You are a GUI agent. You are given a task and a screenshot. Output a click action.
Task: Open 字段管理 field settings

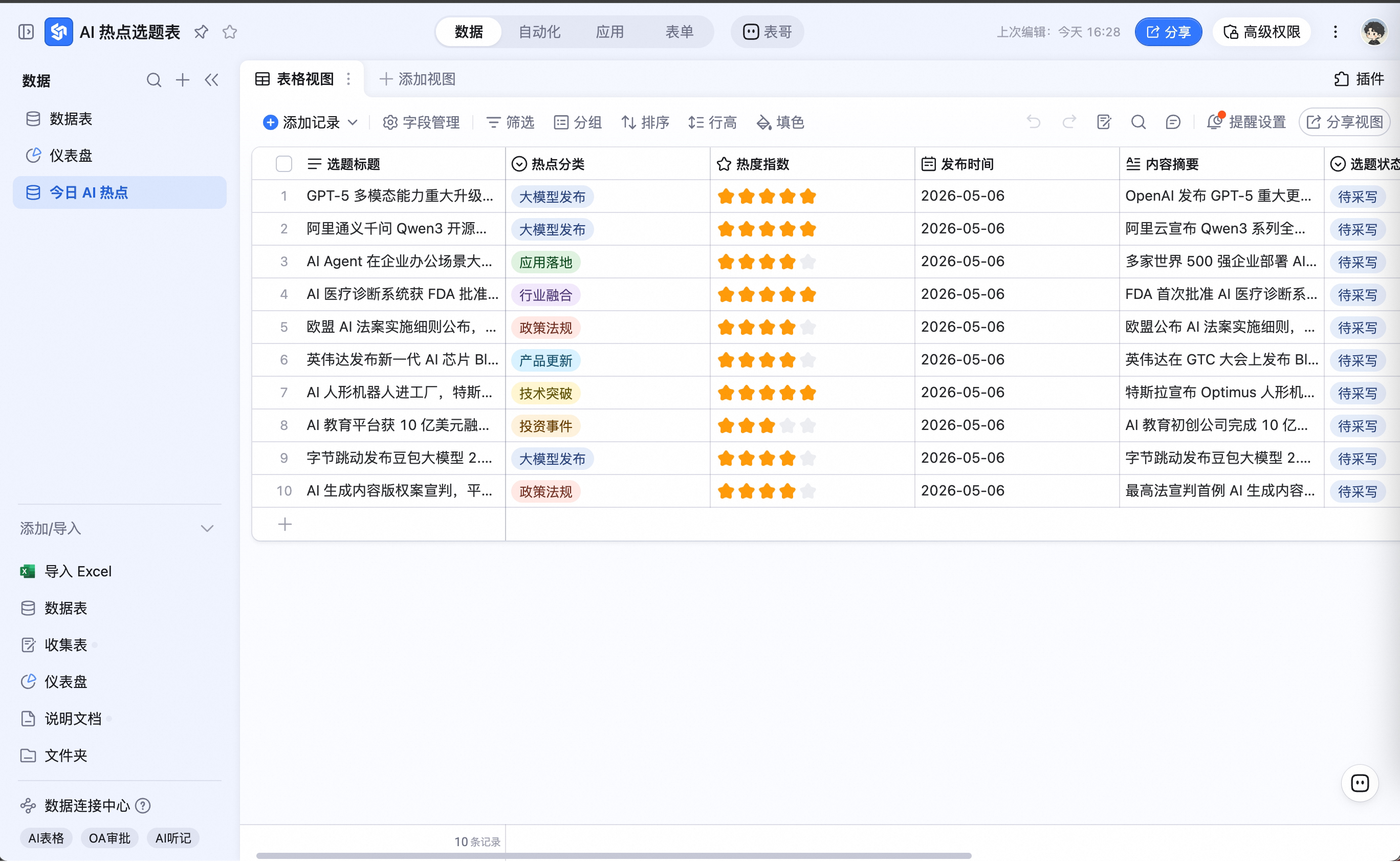421,122
